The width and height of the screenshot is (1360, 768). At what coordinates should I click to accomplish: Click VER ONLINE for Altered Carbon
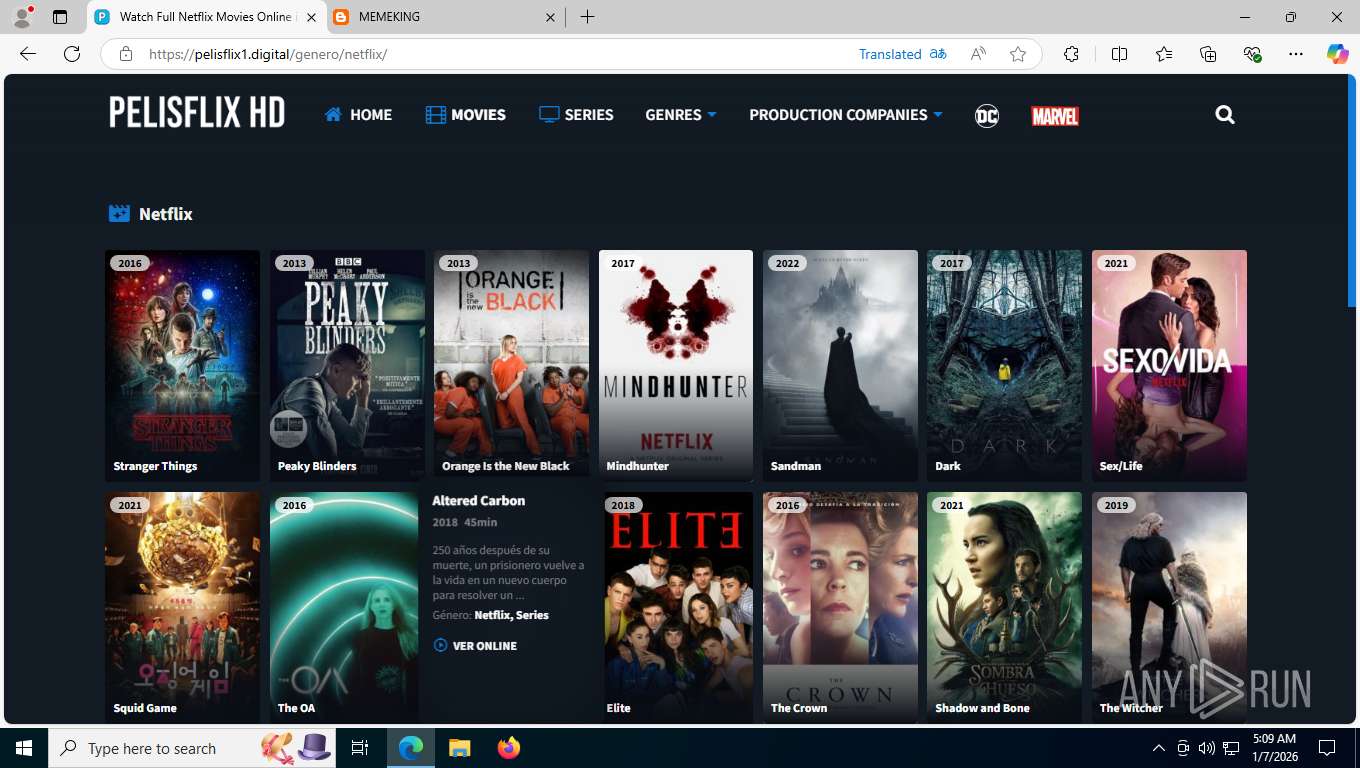[475, 646]
